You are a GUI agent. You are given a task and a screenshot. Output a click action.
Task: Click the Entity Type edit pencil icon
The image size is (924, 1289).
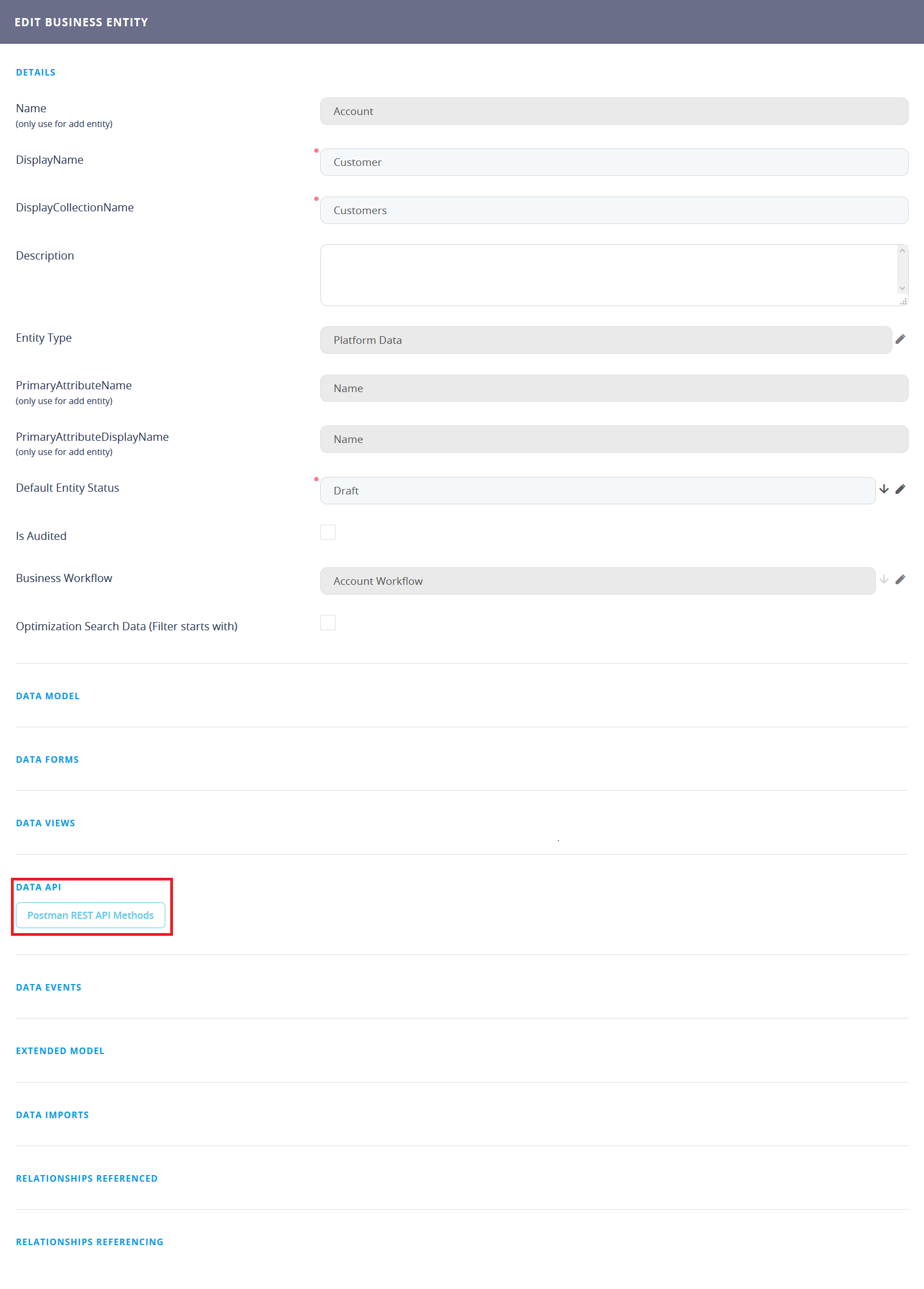point(900,339)
